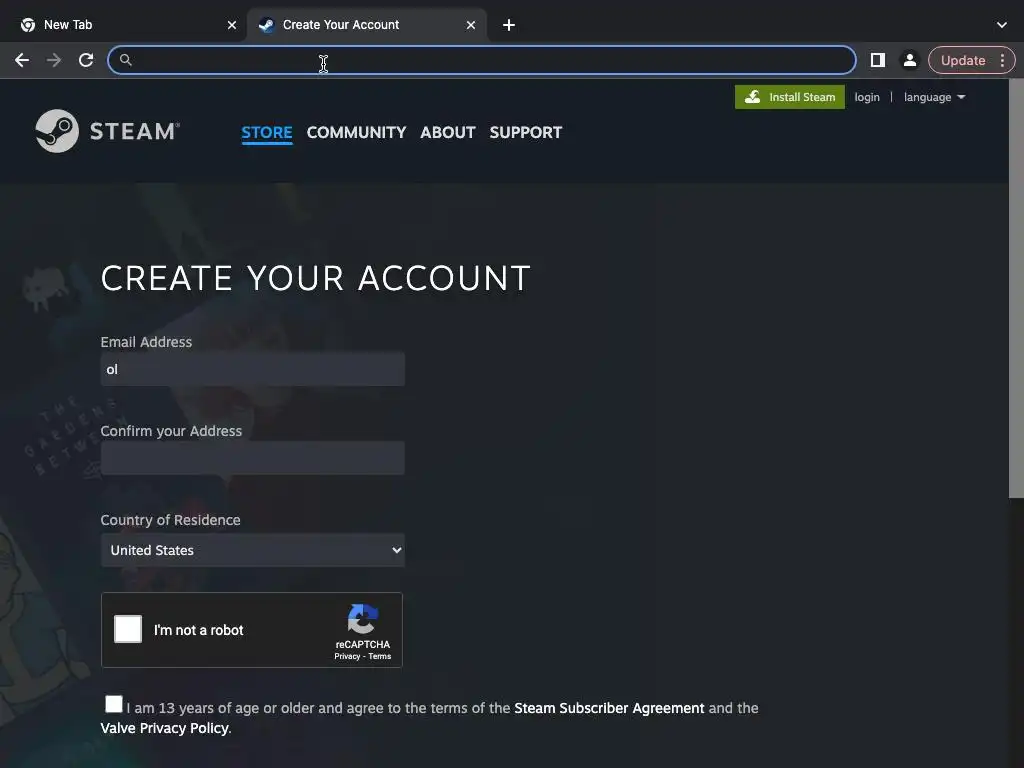Open the STORE menu

[266, 132]
